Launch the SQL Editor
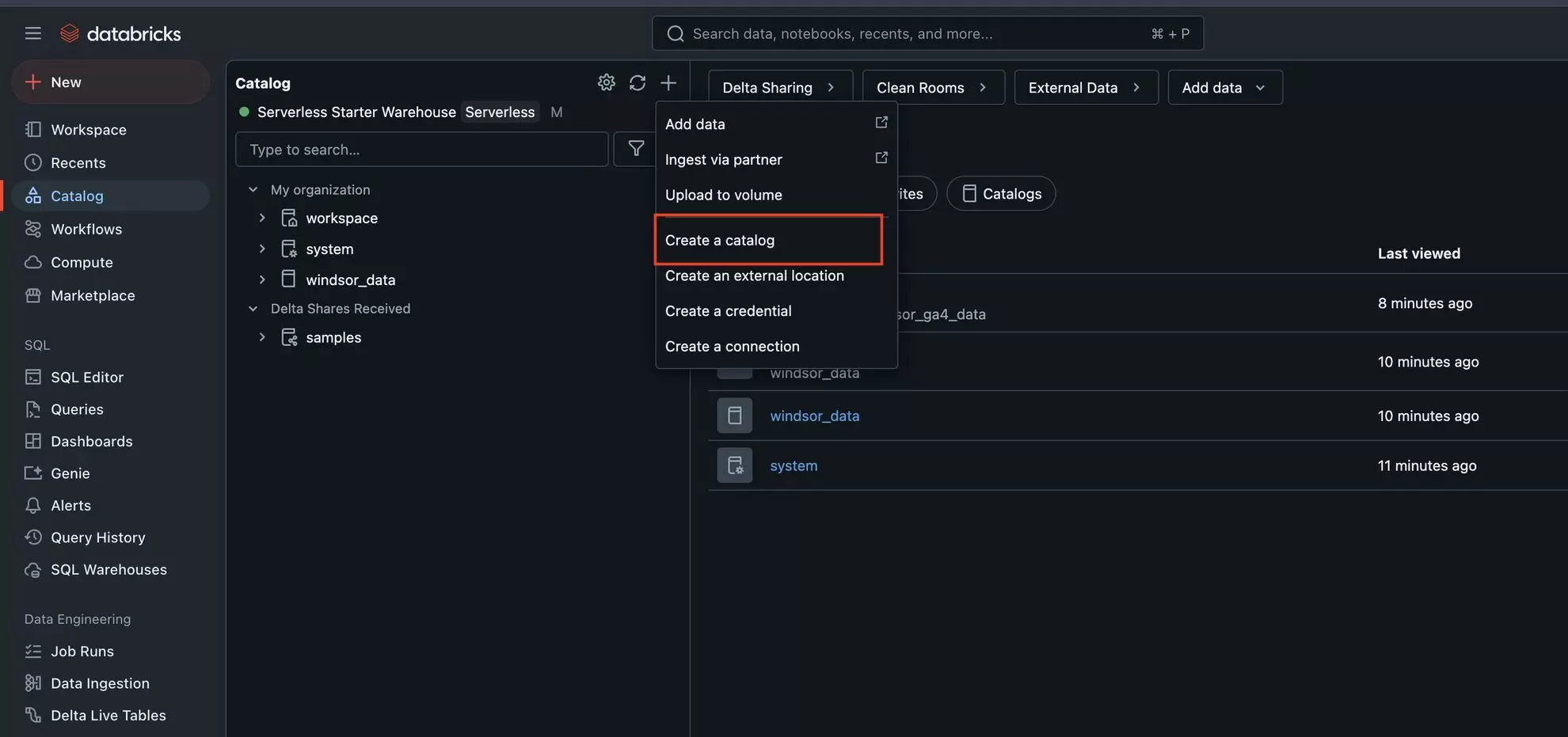 coord(87,377)
